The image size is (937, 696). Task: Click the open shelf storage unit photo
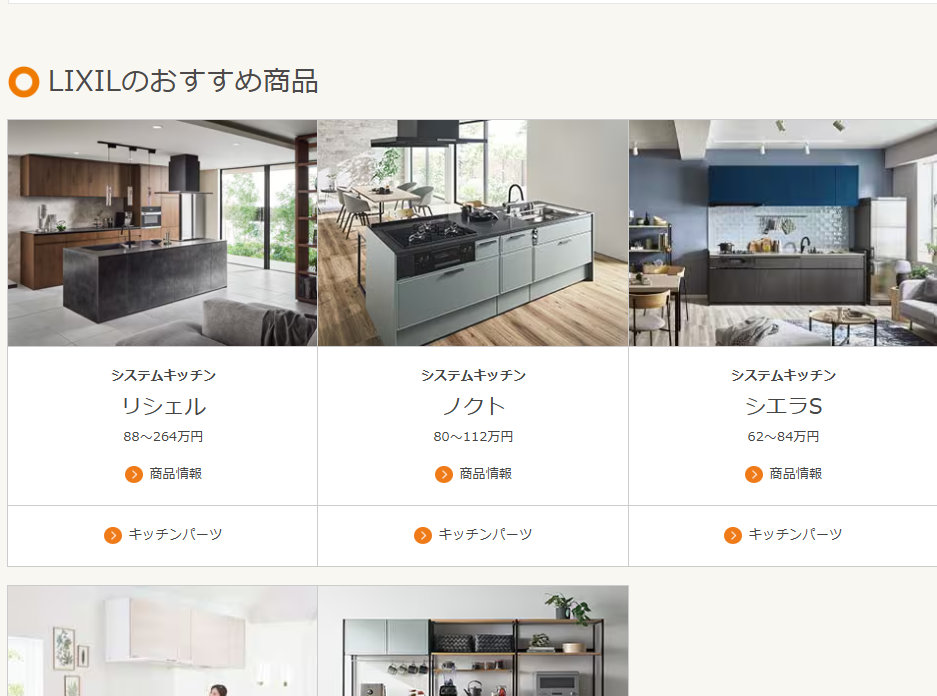click(x=473, y=640)
